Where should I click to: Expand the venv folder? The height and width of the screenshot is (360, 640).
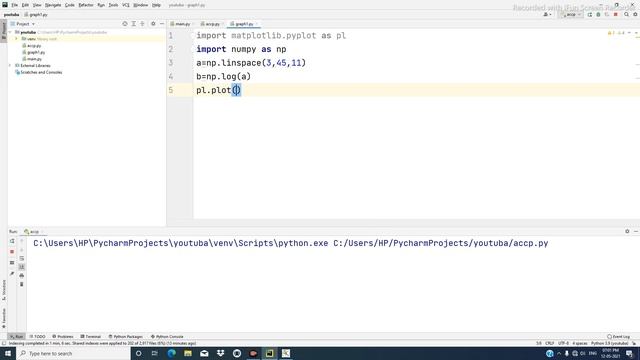pyautogui.click(x=16, y=39)
